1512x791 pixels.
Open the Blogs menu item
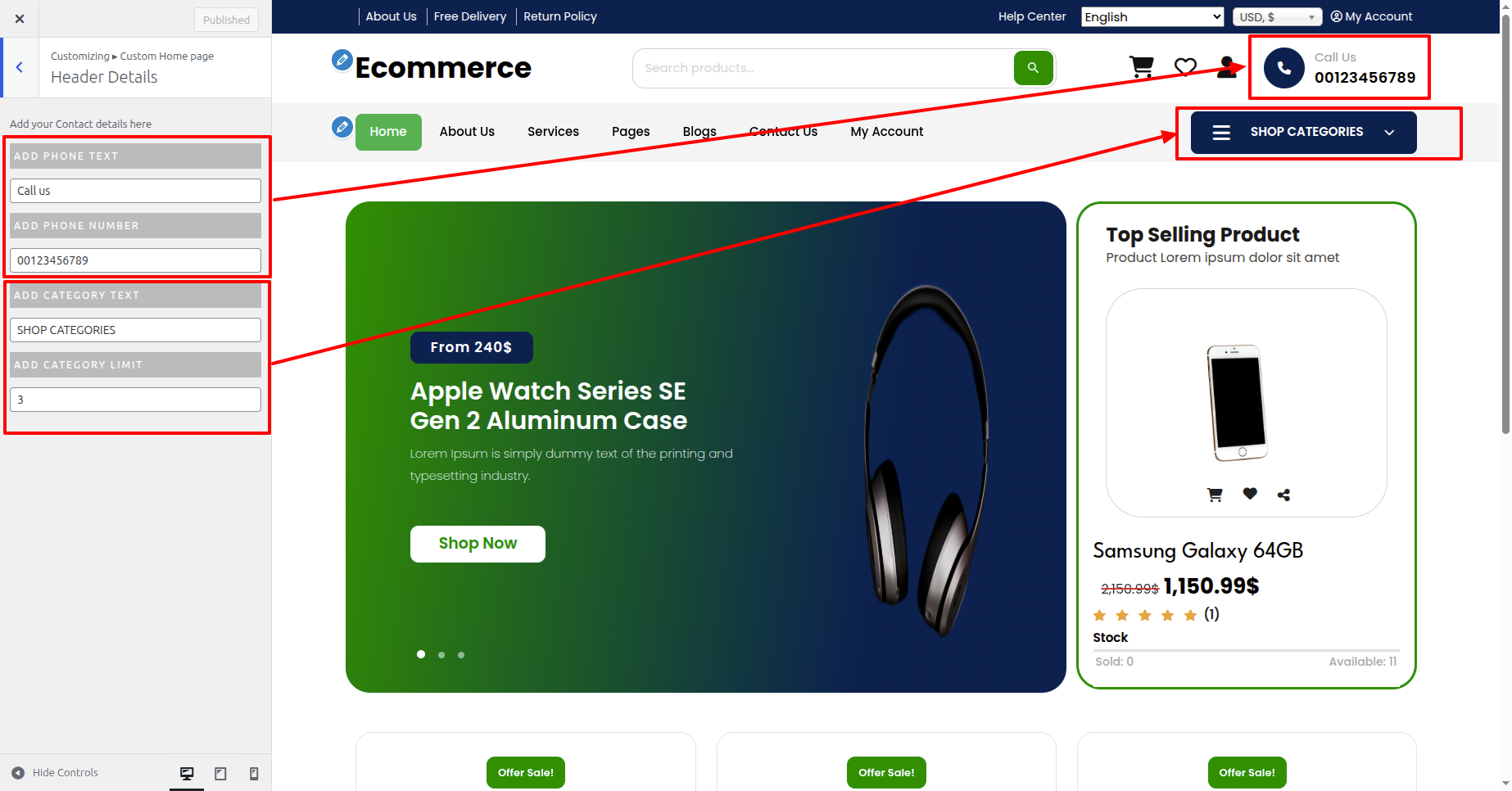tap(699, 132)
